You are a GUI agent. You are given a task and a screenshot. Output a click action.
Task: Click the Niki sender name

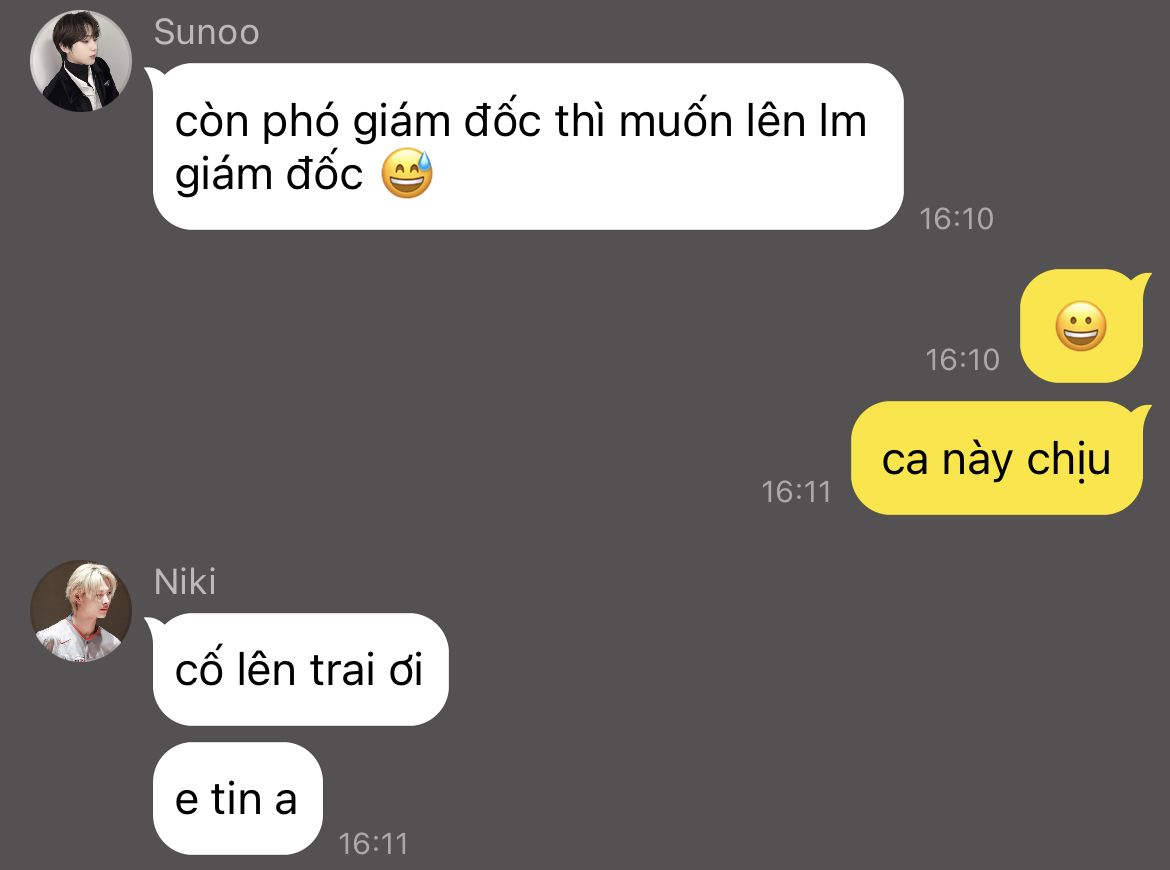tap(184, 582)
